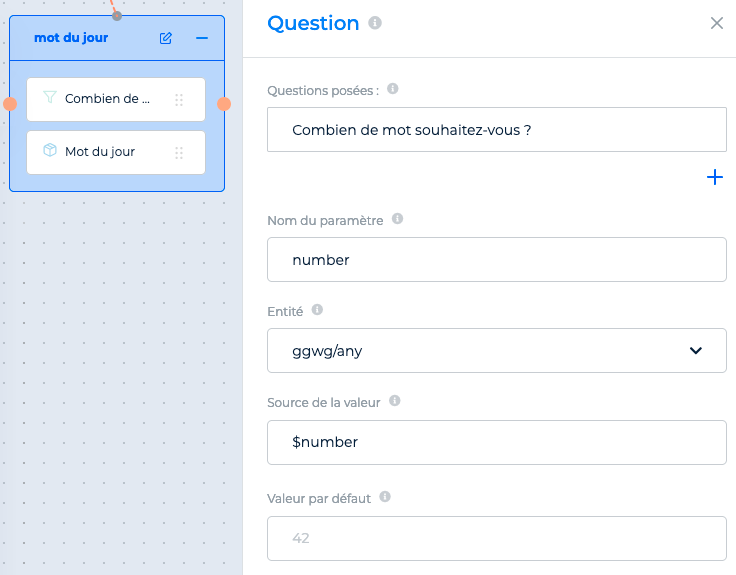
Task: Click the info icon beside Questions posées
Action: pos(392,89)
